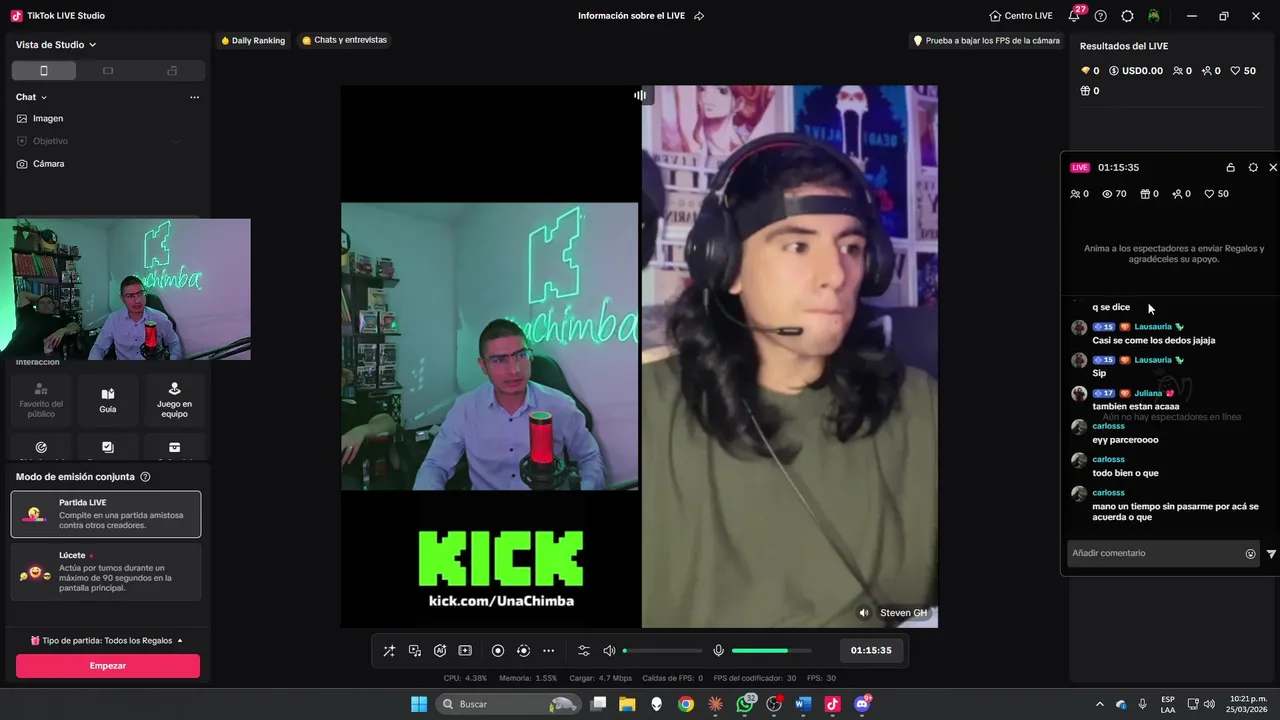Close the floating LIVE chat panel
Screen dimensions: 1280x720
point(1273,168)
